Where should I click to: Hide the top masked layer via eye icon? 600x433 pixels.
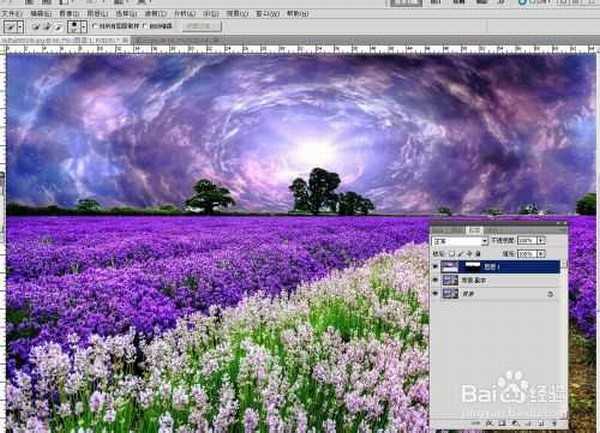click(436, 267)
